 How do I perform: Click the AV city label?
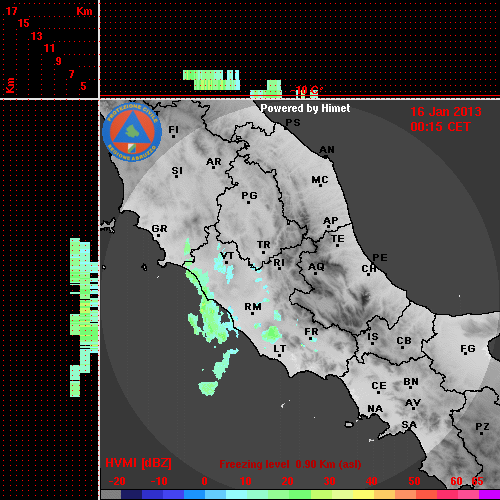[413, 403]
